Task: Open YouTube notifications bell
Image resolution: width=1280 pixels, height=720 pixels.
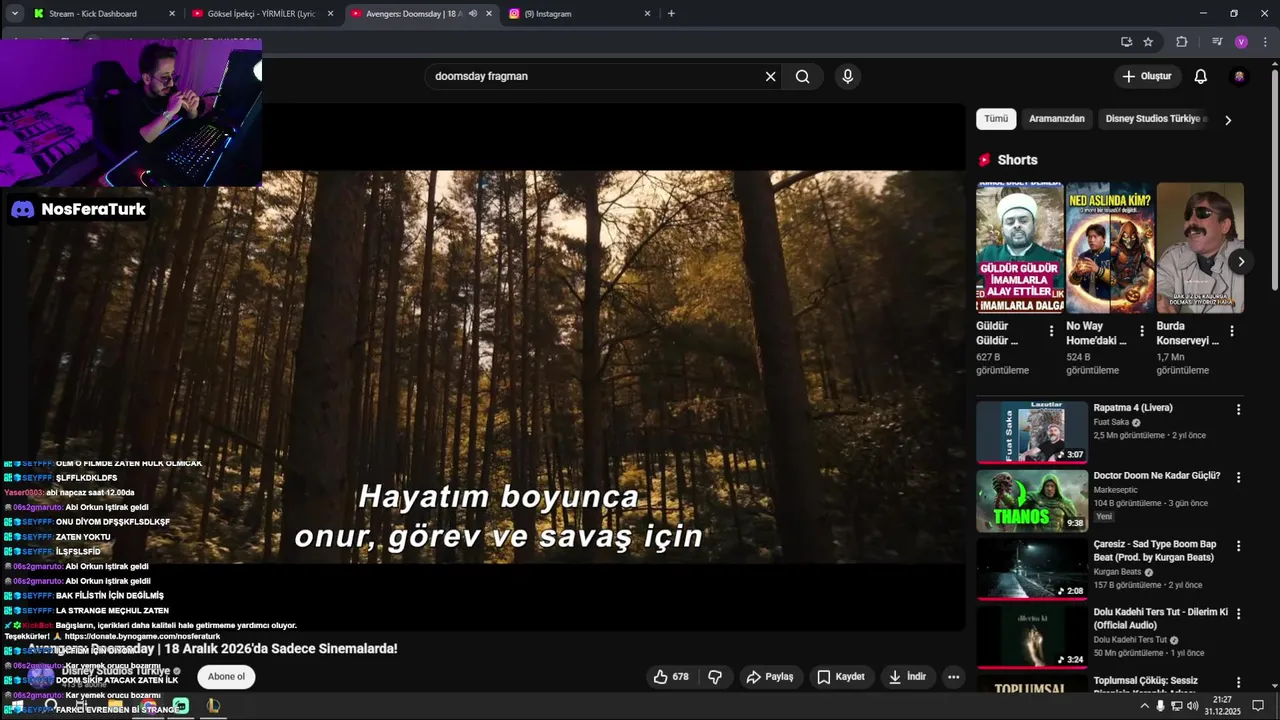Action: click(x=1201, y=76)
